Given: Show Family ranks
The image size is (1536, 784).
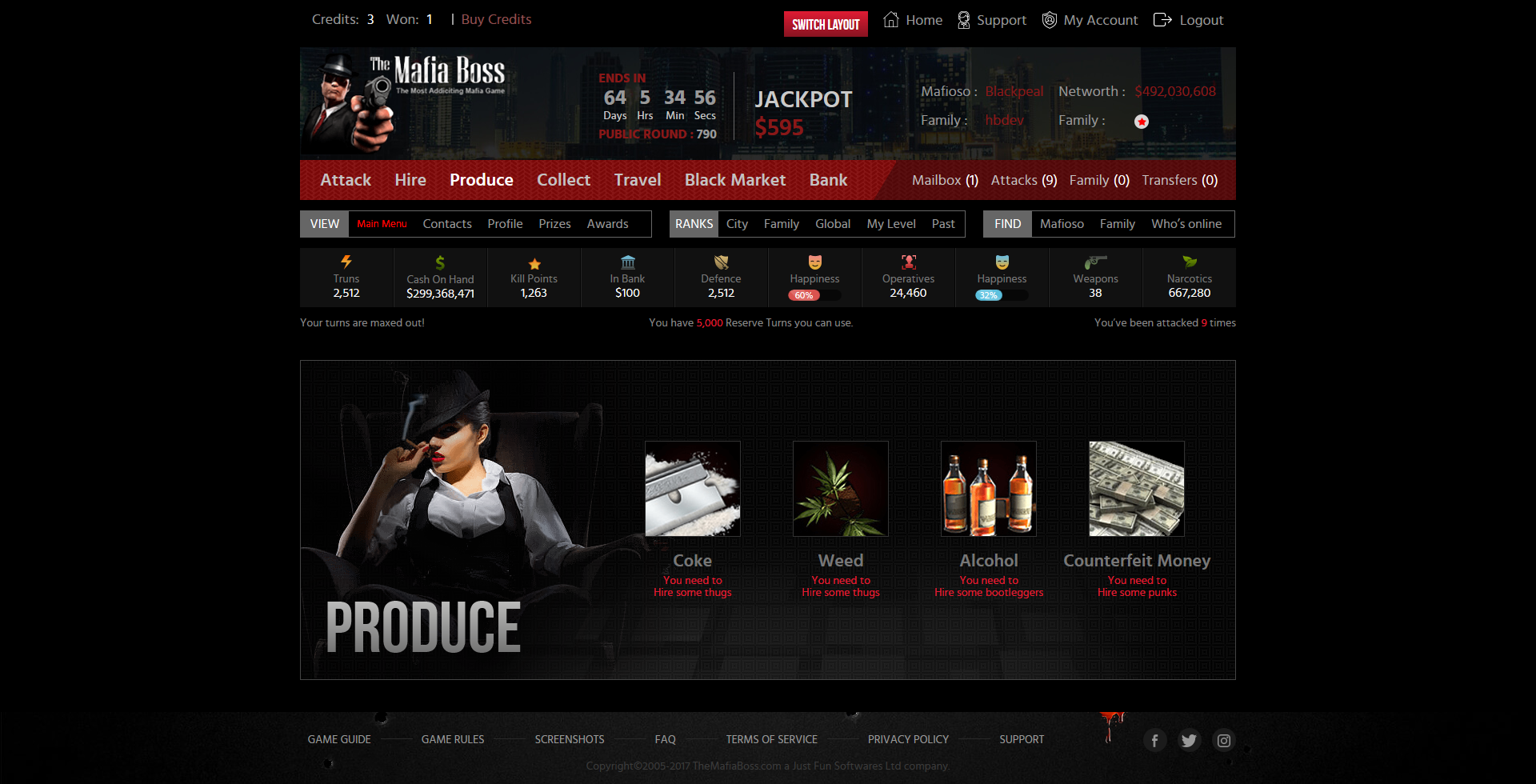Looking at the screenshot, I should click(x=781, y=224).
